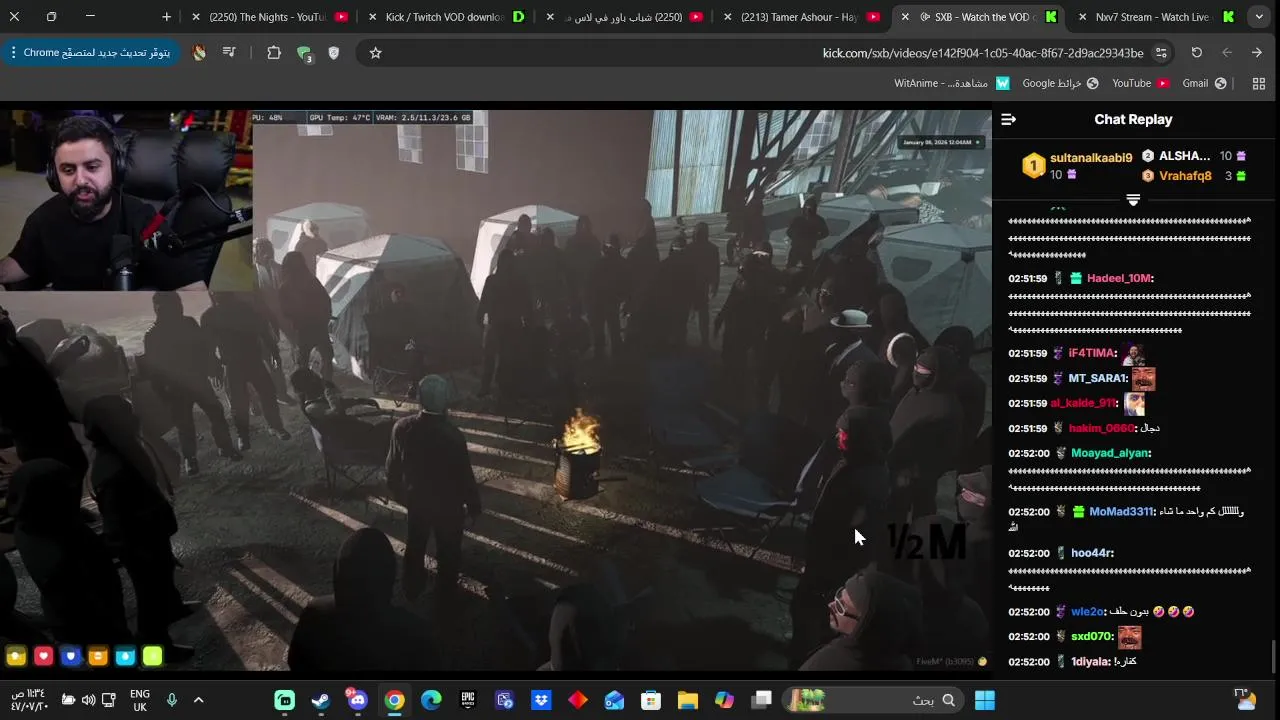The width and height of the screenshot is (1280, 720).
Task: Click hoo44r username in chat
Action: [1091, 554]
